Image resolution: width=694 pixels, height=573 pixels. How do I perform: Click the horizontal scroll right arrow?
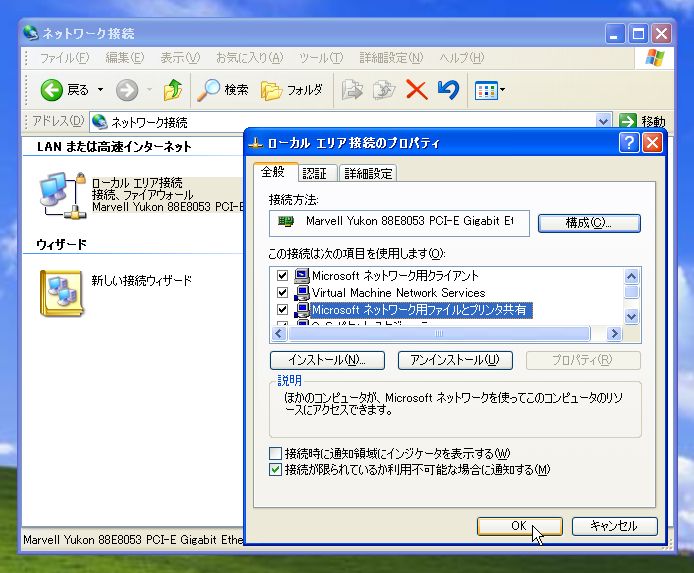pyautogui.click(x=614, y=333)
